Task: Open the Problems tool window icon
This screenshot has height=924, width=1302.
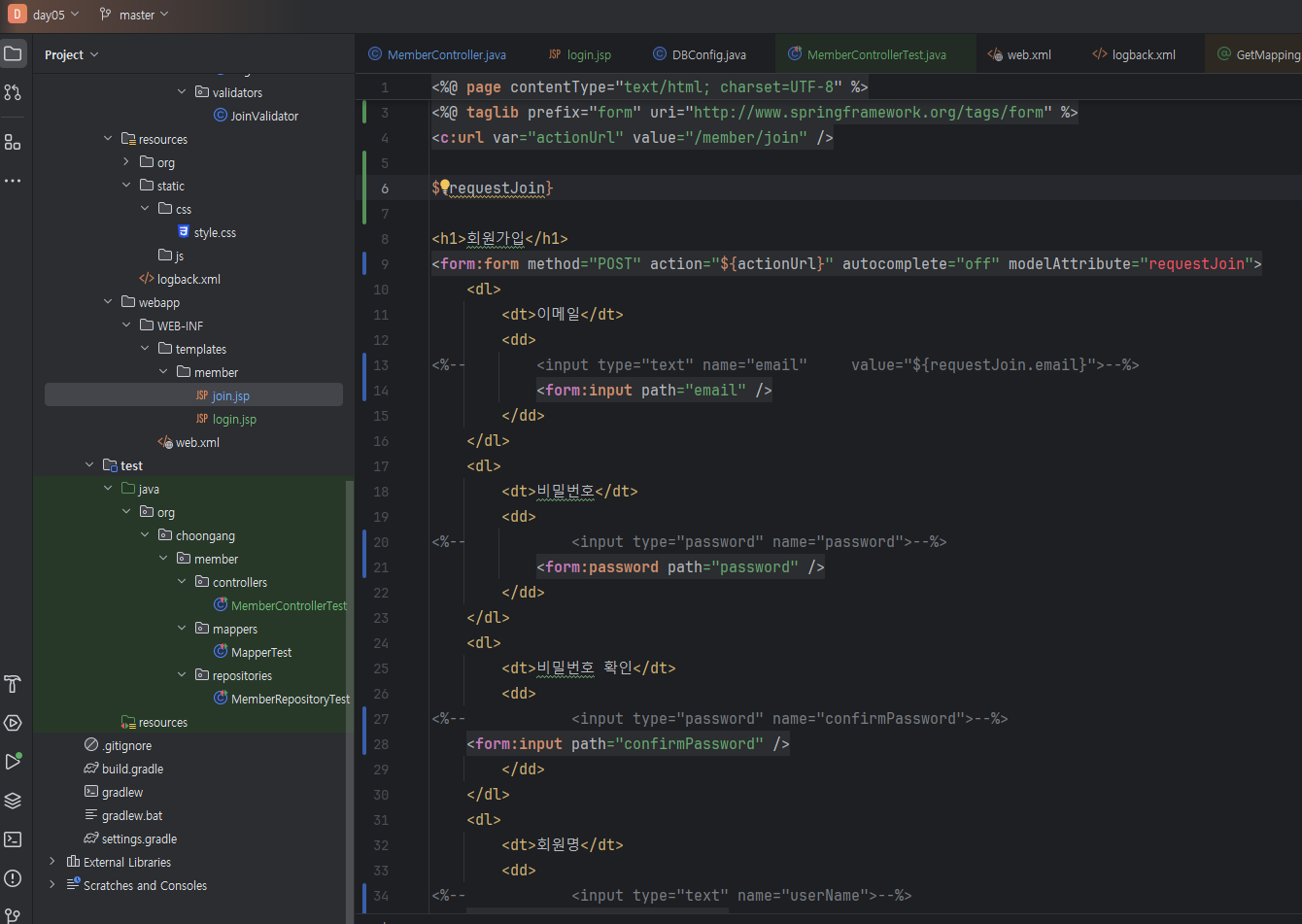Action: (13, 878)
